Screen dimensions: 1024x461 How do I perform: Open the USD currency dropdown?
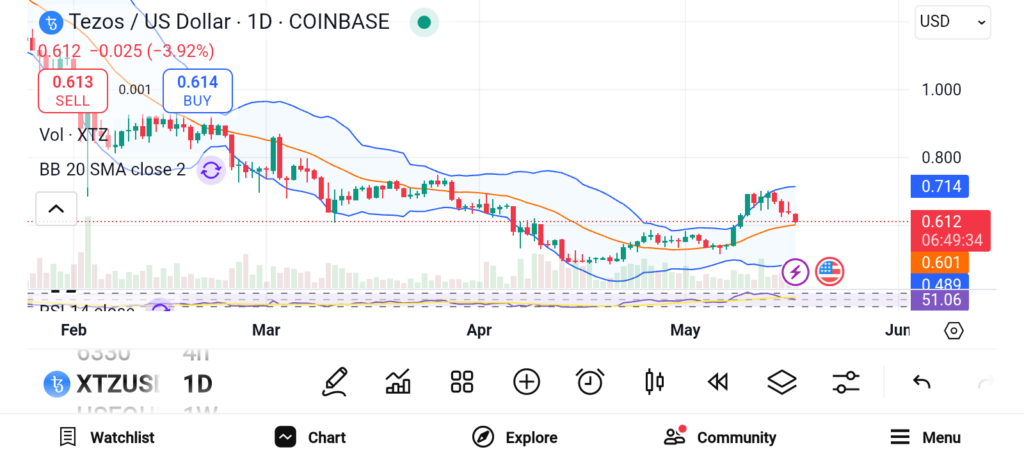point(952,21)
